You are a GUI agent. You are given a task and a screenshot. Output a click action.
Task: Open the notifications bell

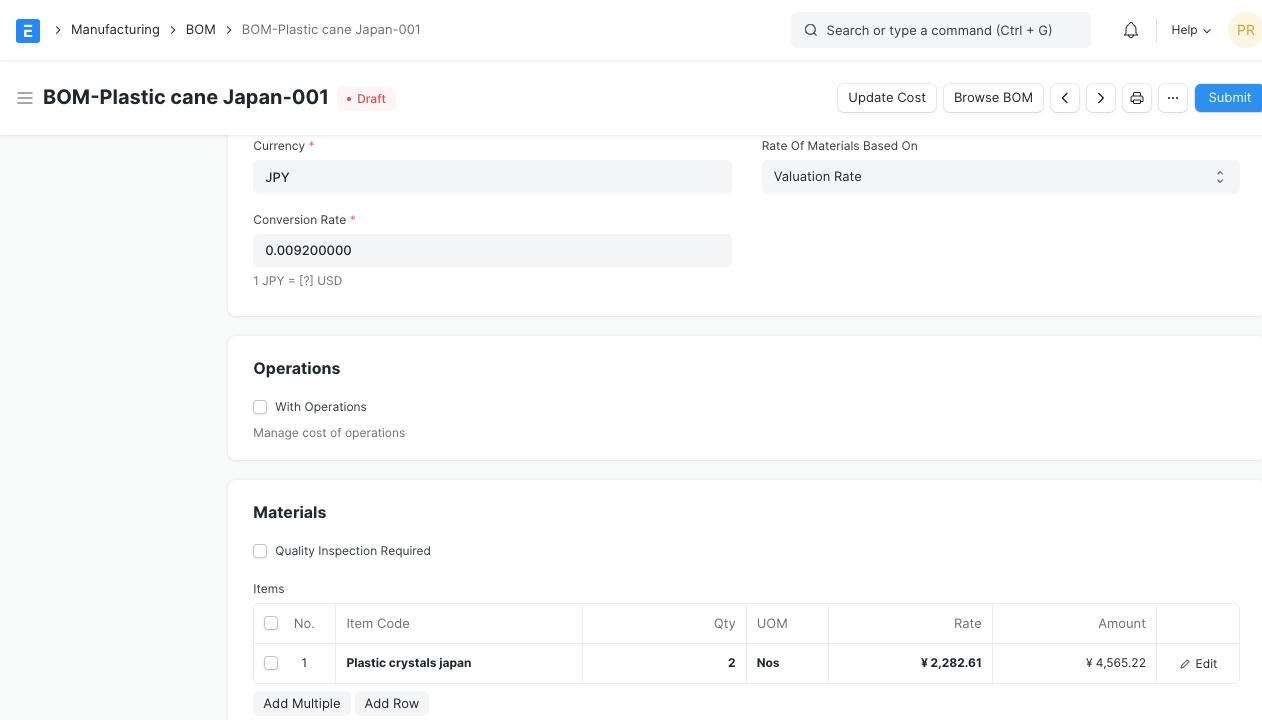point(1131,30)
